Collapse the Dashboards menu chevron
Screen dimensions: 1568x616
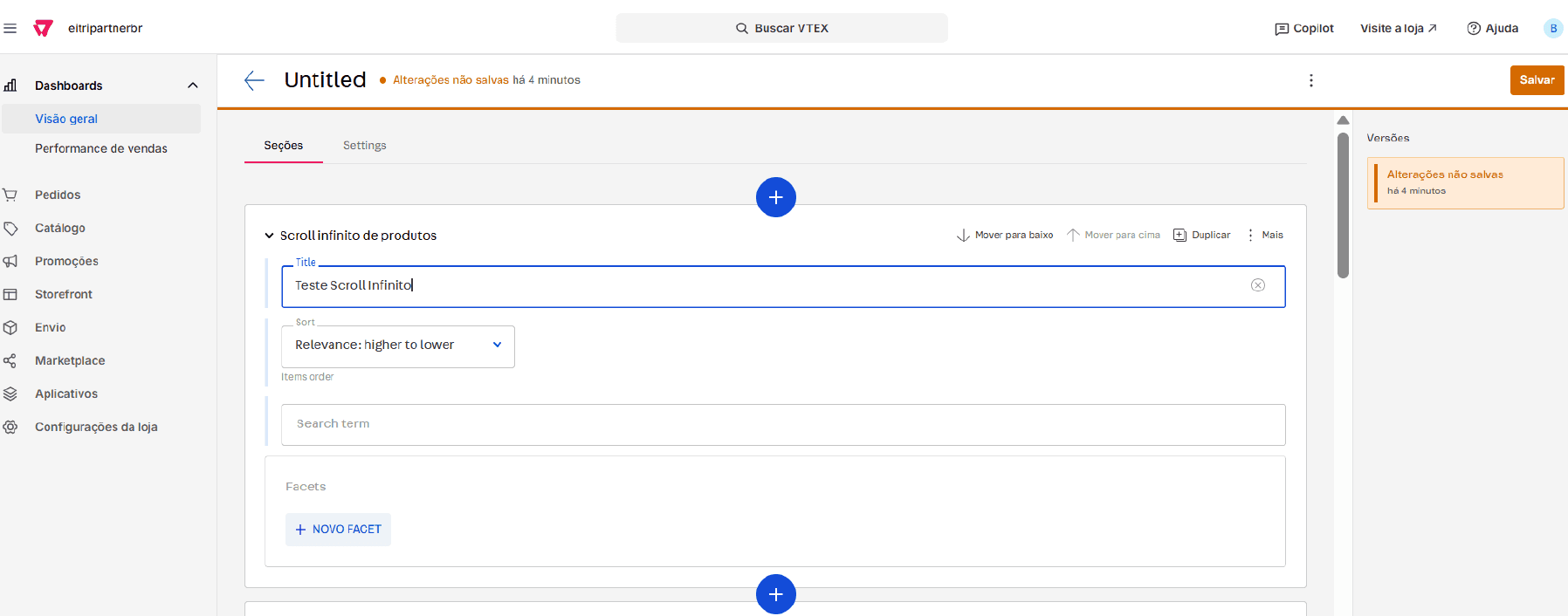(x=193, y=86)
